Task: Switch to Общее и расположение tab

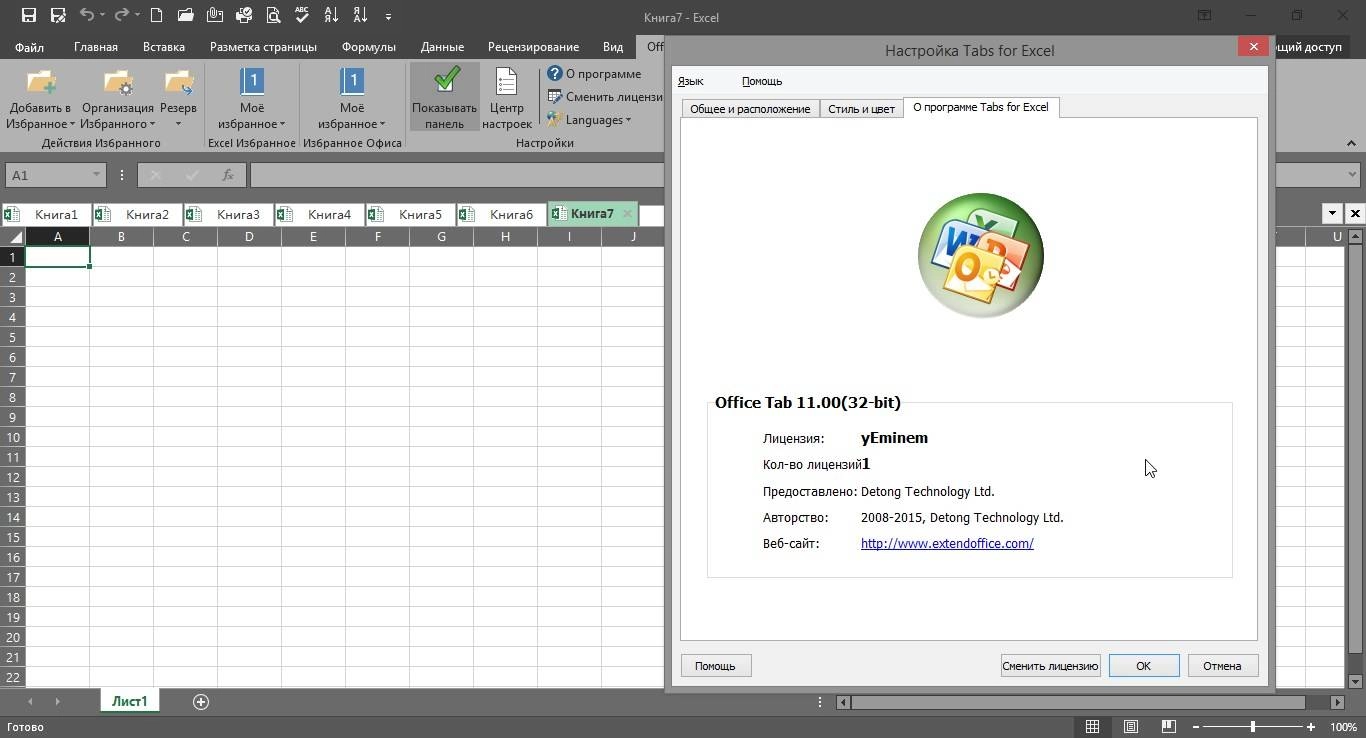Action: click(750, 109)
